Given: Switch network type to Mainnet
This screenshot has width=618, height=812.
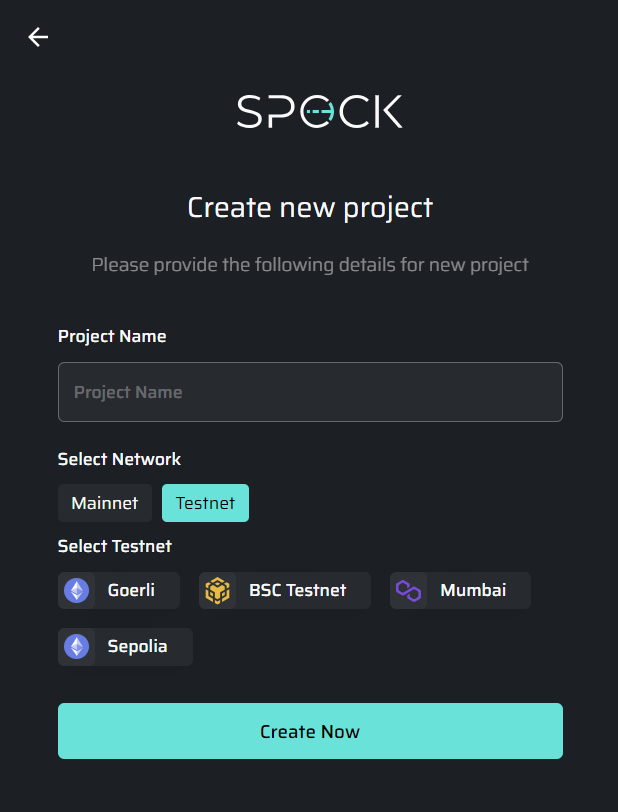Looking at the screenshot, I should 105,503.
